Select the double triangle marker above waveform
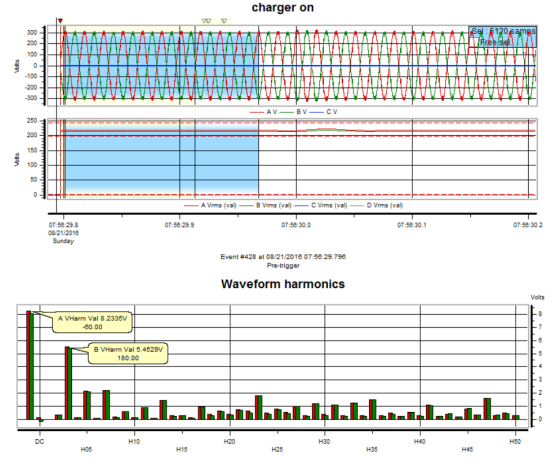 tap(207, 21)
